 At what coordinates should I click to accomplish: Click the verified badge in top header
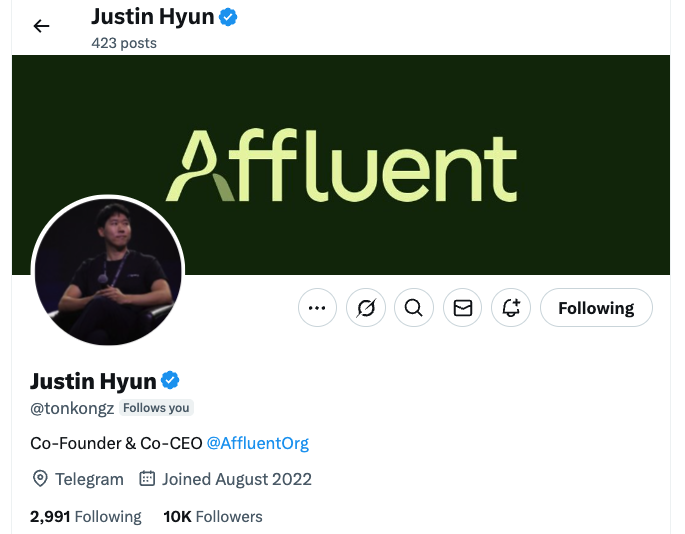tap(228, 17)
